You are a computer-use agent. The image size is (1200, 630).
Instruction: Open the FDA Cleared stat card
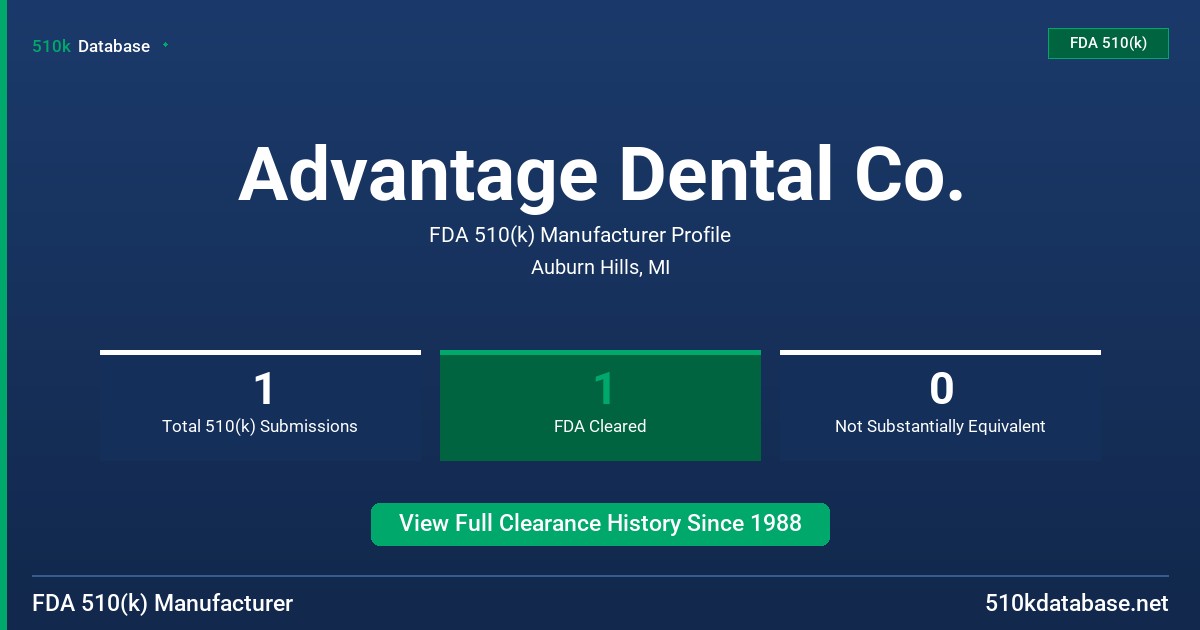(x=600, y=405)
